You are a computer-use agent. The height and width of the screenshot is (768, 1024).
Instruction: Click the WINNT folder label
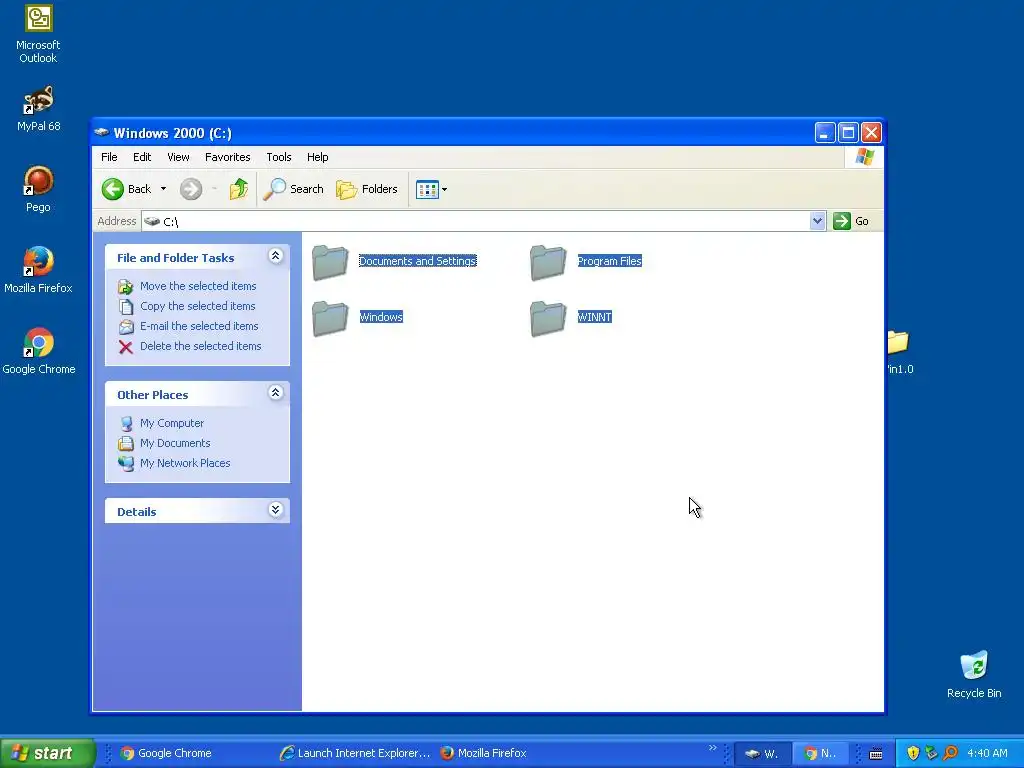[x=594, y=317]
